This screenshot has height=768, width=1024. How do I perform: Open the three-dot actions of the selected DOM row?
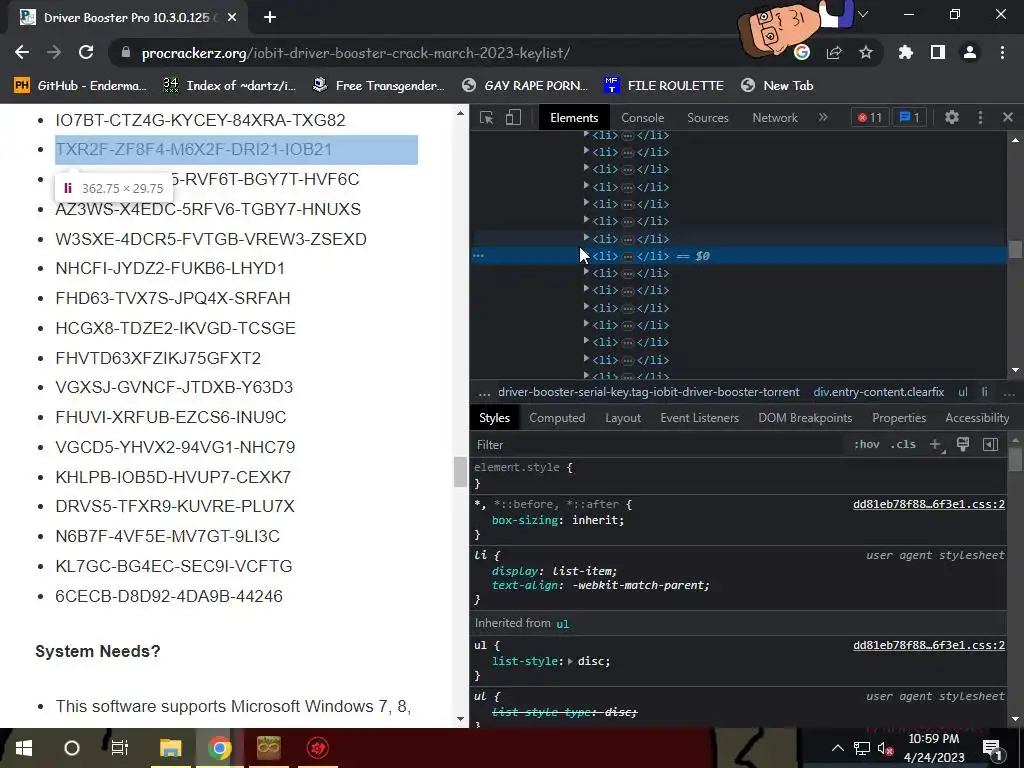(478, 255)
